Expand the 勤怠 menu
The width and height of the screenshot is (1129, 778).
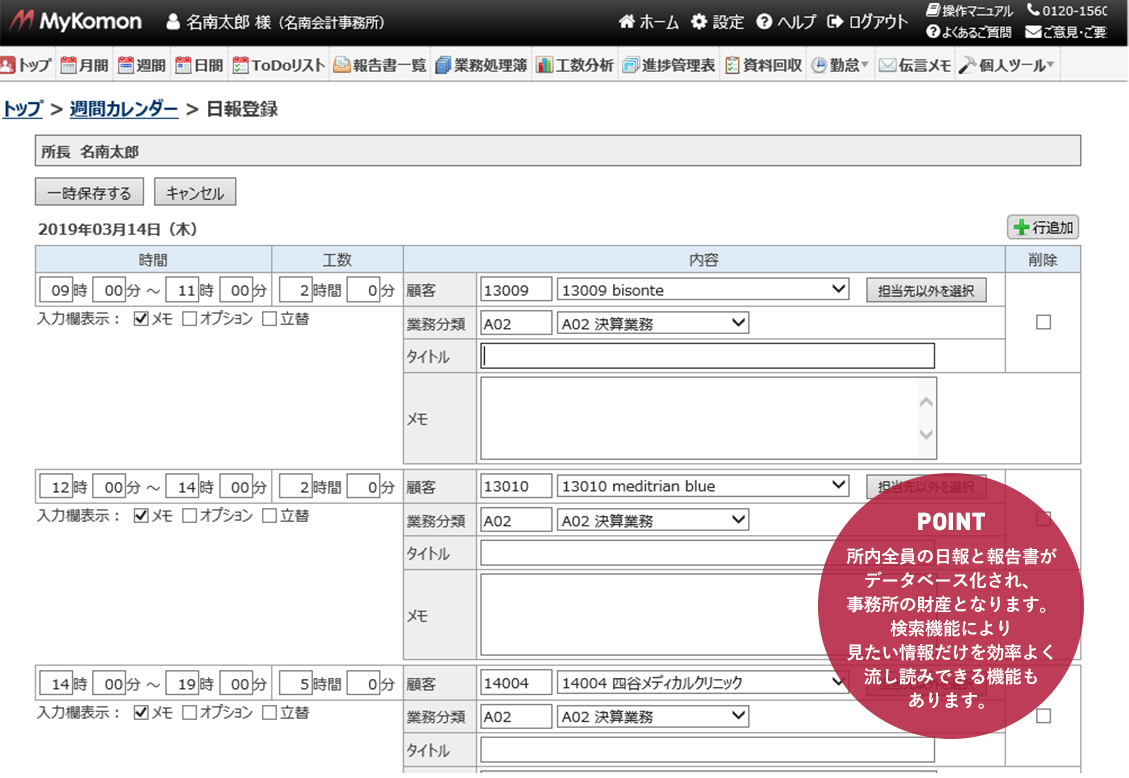(839, 65)
